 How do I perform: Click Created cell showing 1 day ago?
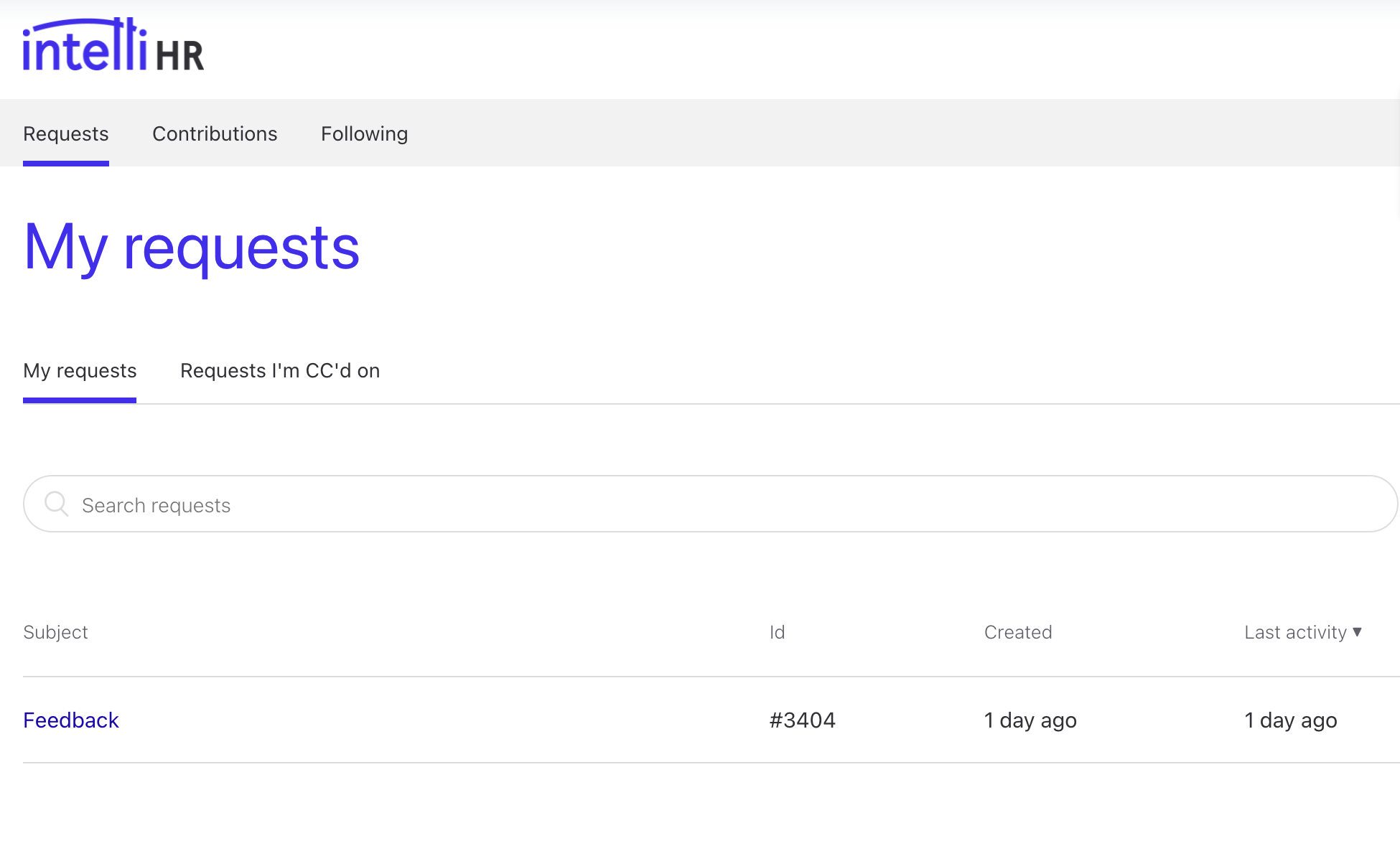click(1030, 720)
